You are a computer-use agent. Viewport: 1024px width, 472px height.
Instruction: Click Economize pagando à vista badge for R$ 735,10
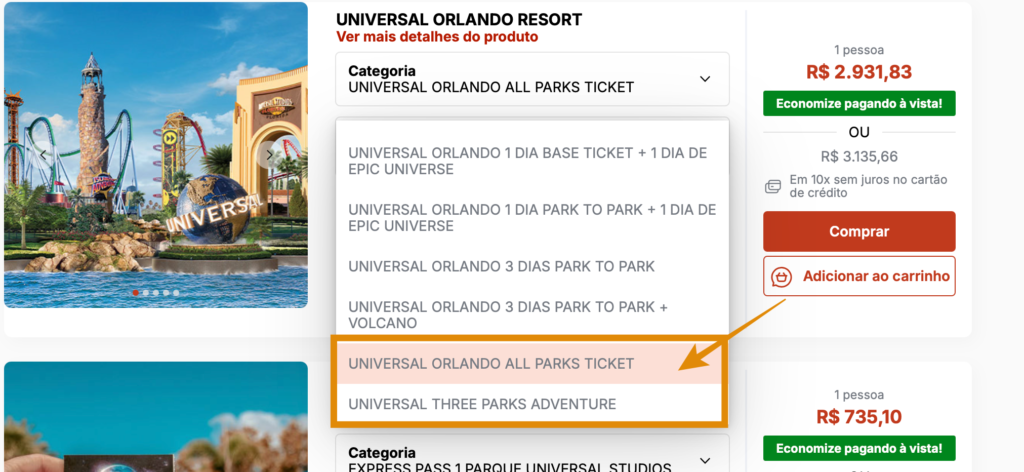[x=859, y=448]
